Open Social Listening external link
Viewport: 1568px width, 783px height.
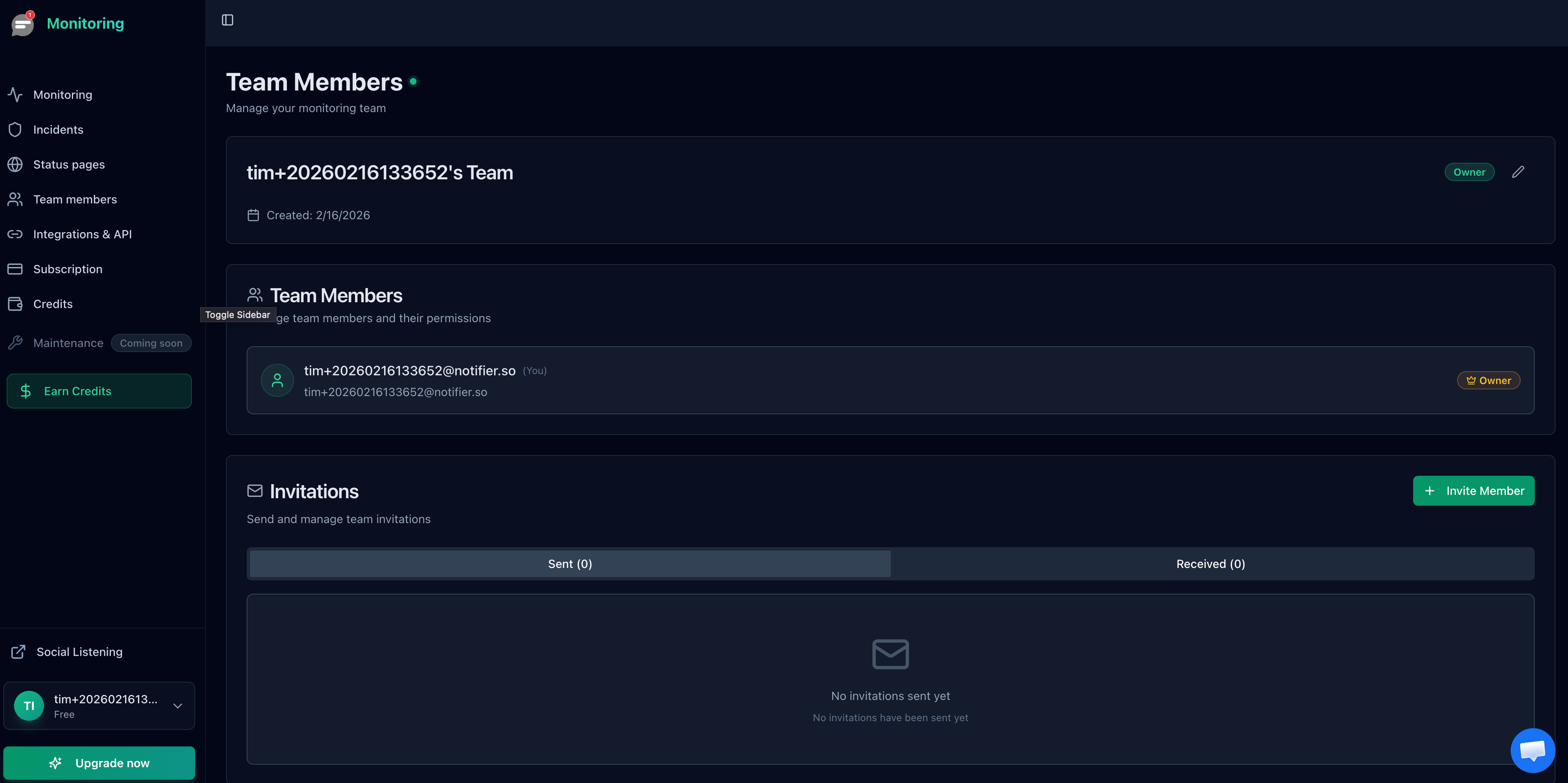pos(79,652)
